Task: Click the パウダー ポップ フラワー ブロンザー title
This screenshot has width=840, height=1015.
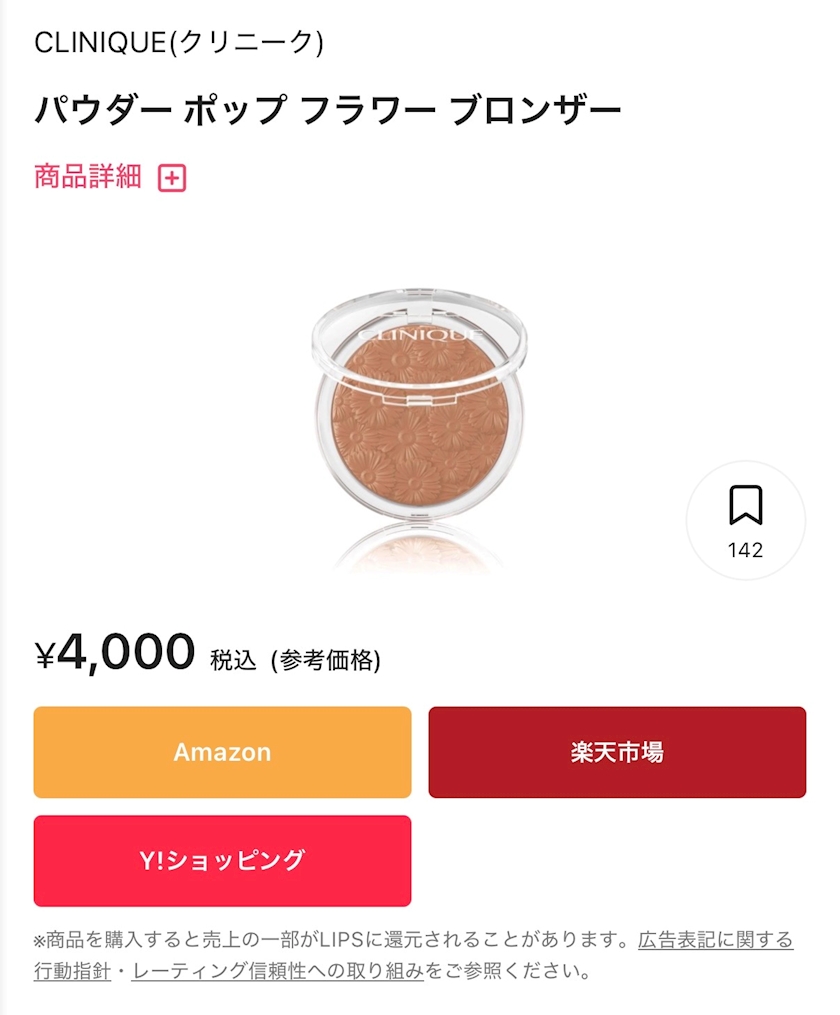Action: coord(328,109)
